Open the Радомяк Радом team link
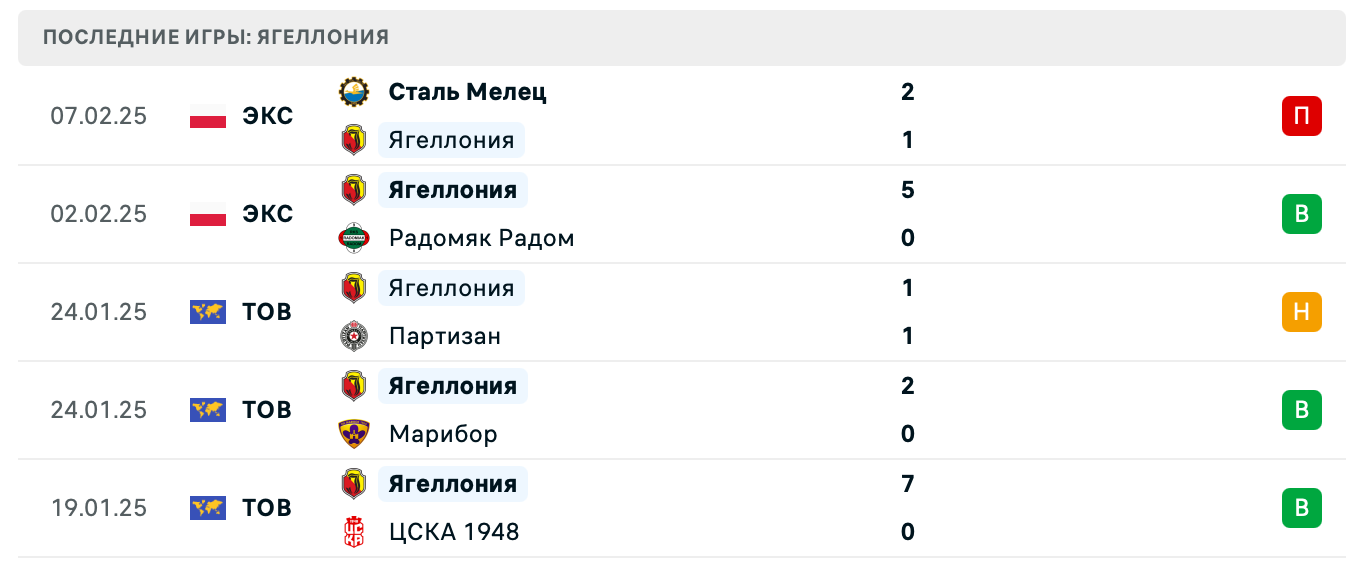 [481, 238]
